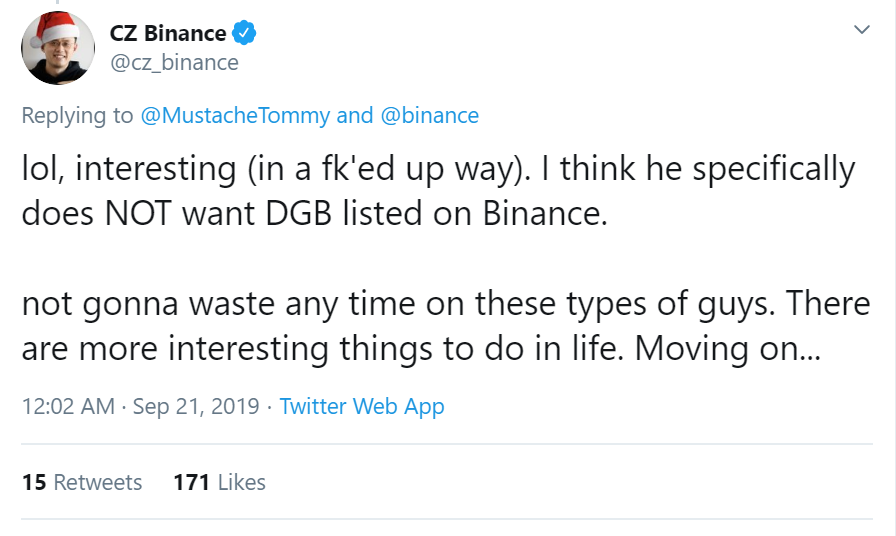896x536 pixels.
Task: Visit @MustacheTommy mention link
Action: click(235, 115)
